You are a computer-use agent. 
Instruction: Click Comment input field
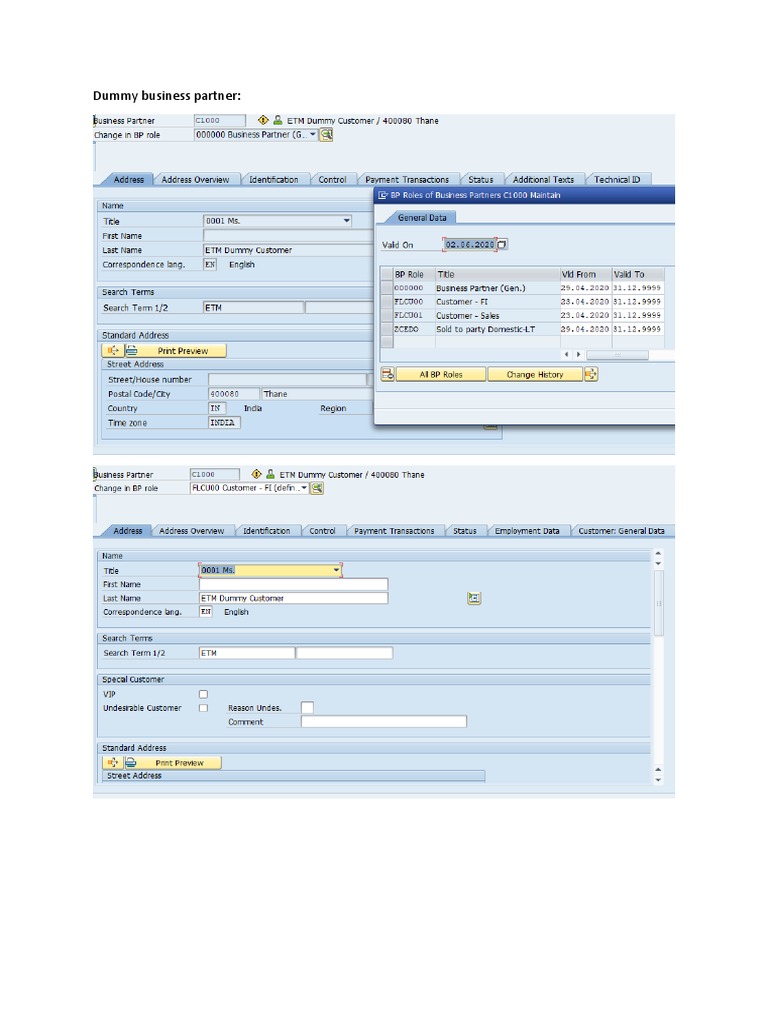(x=384, y=722)
